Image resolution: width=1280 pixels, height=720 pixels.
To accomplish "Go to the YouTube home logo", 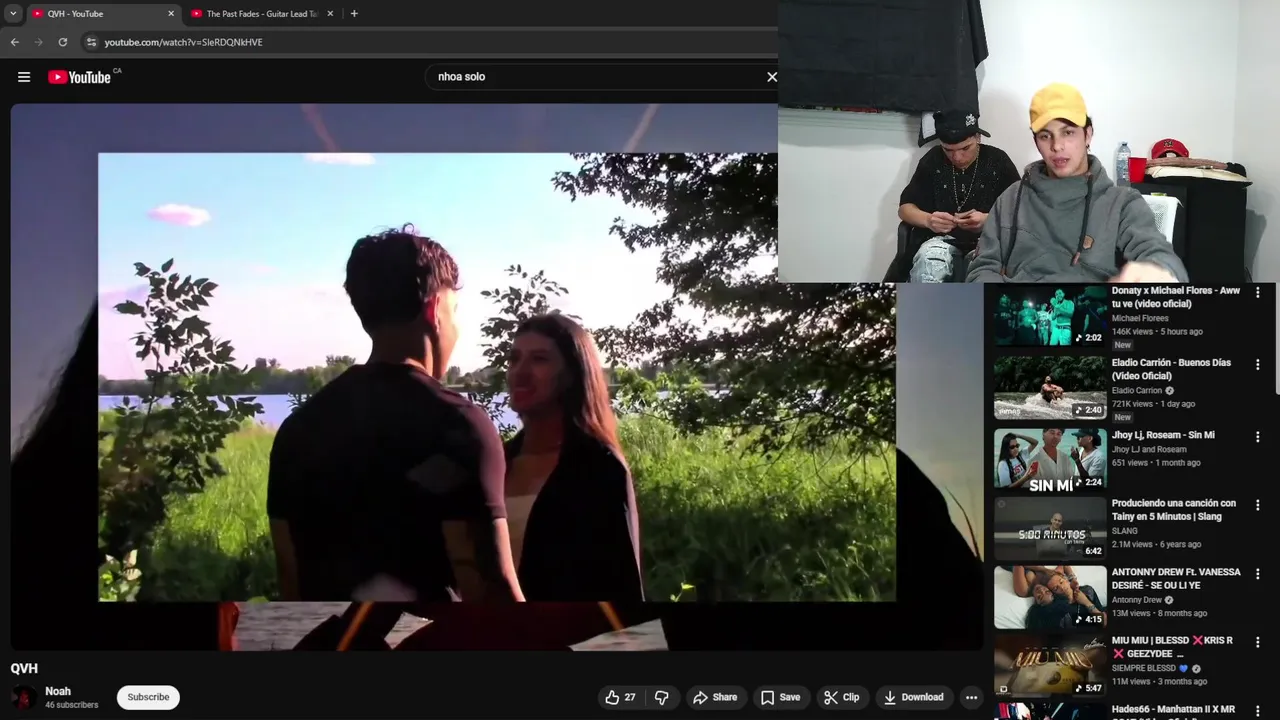I will (x=80, y=77).
